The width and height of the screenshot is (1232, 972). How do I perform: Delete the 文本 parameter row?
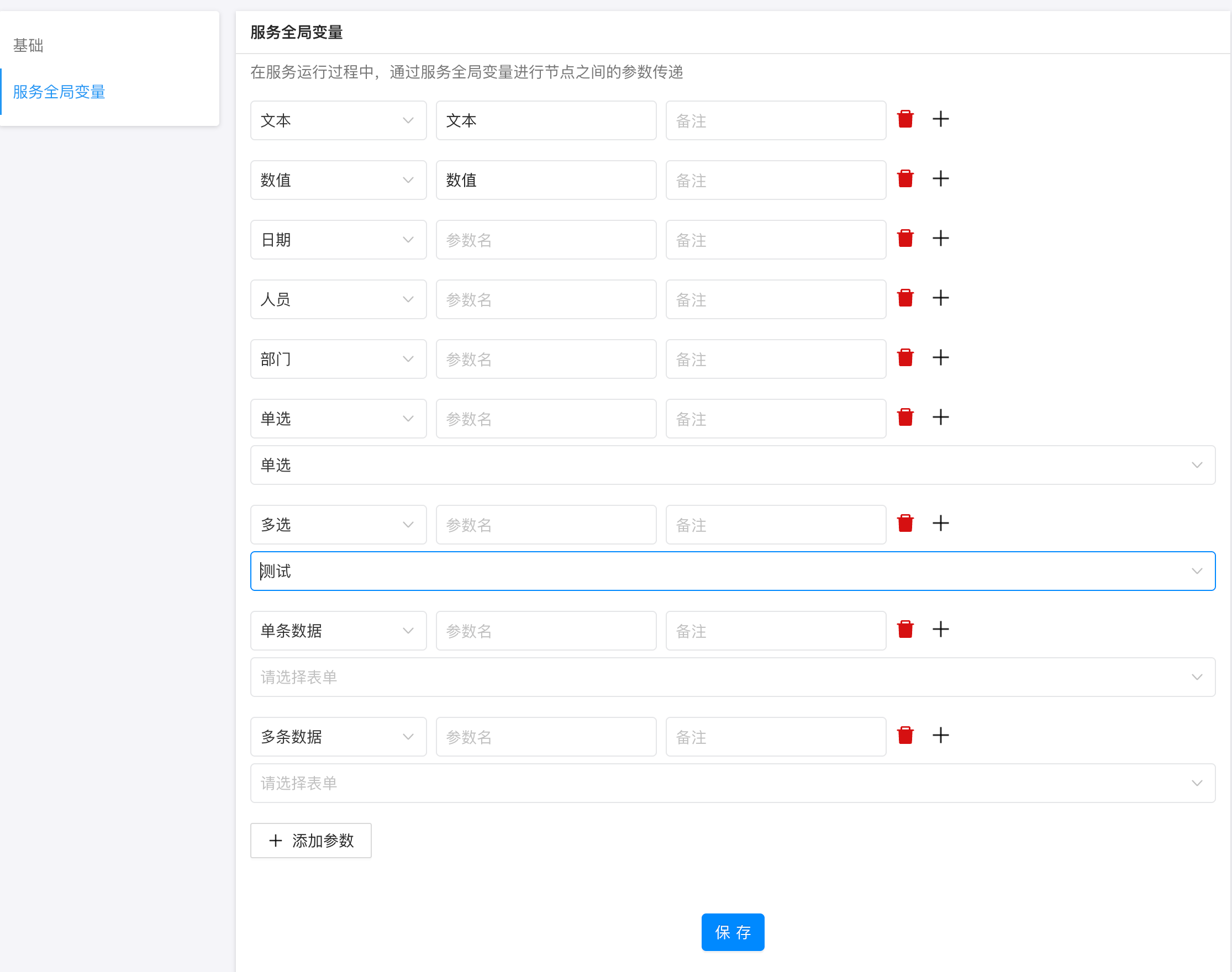905,119
